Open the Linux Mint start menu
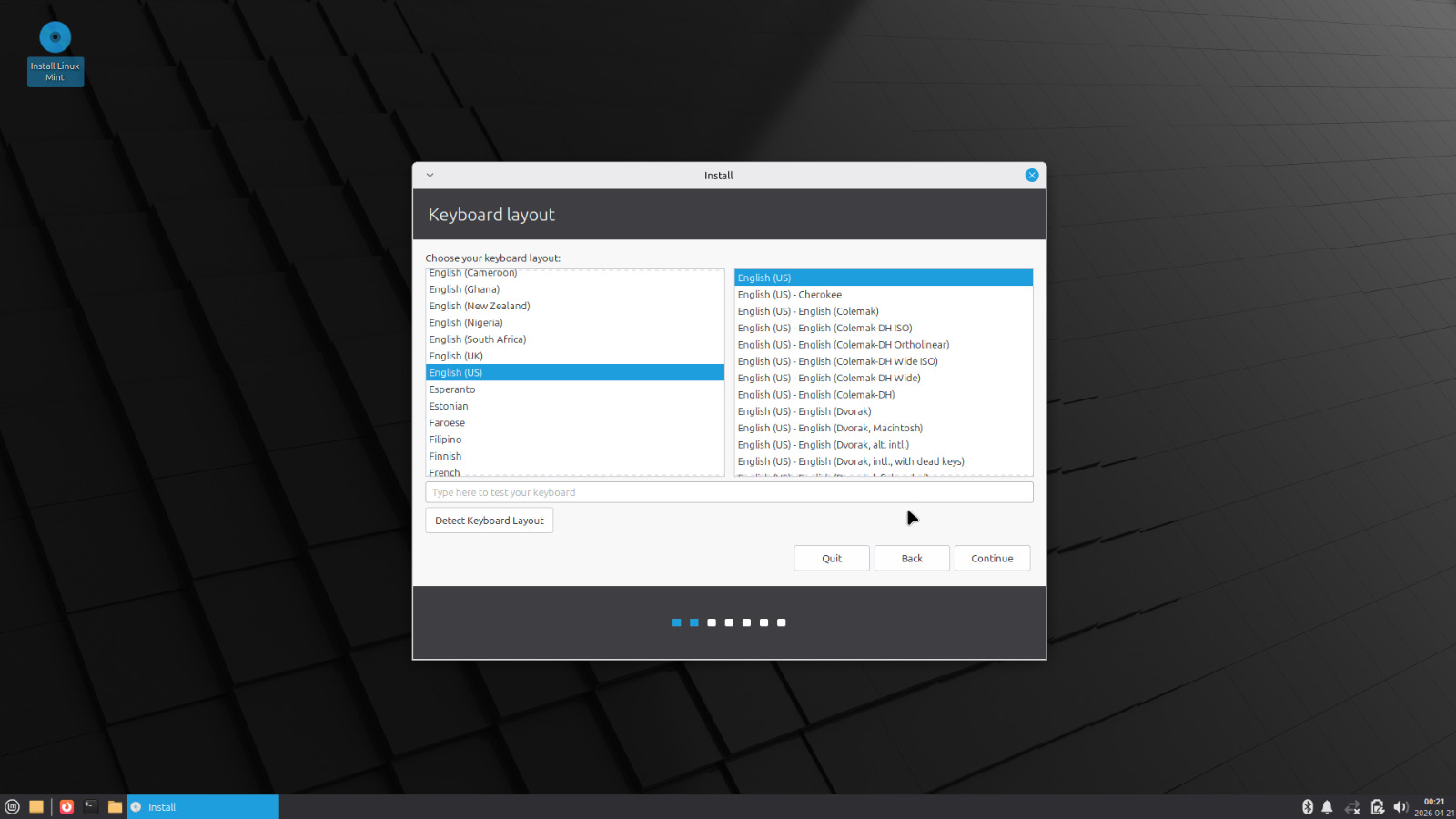Image resolution: width=1456 pixels, height=819 pixels. pos(12,806)
